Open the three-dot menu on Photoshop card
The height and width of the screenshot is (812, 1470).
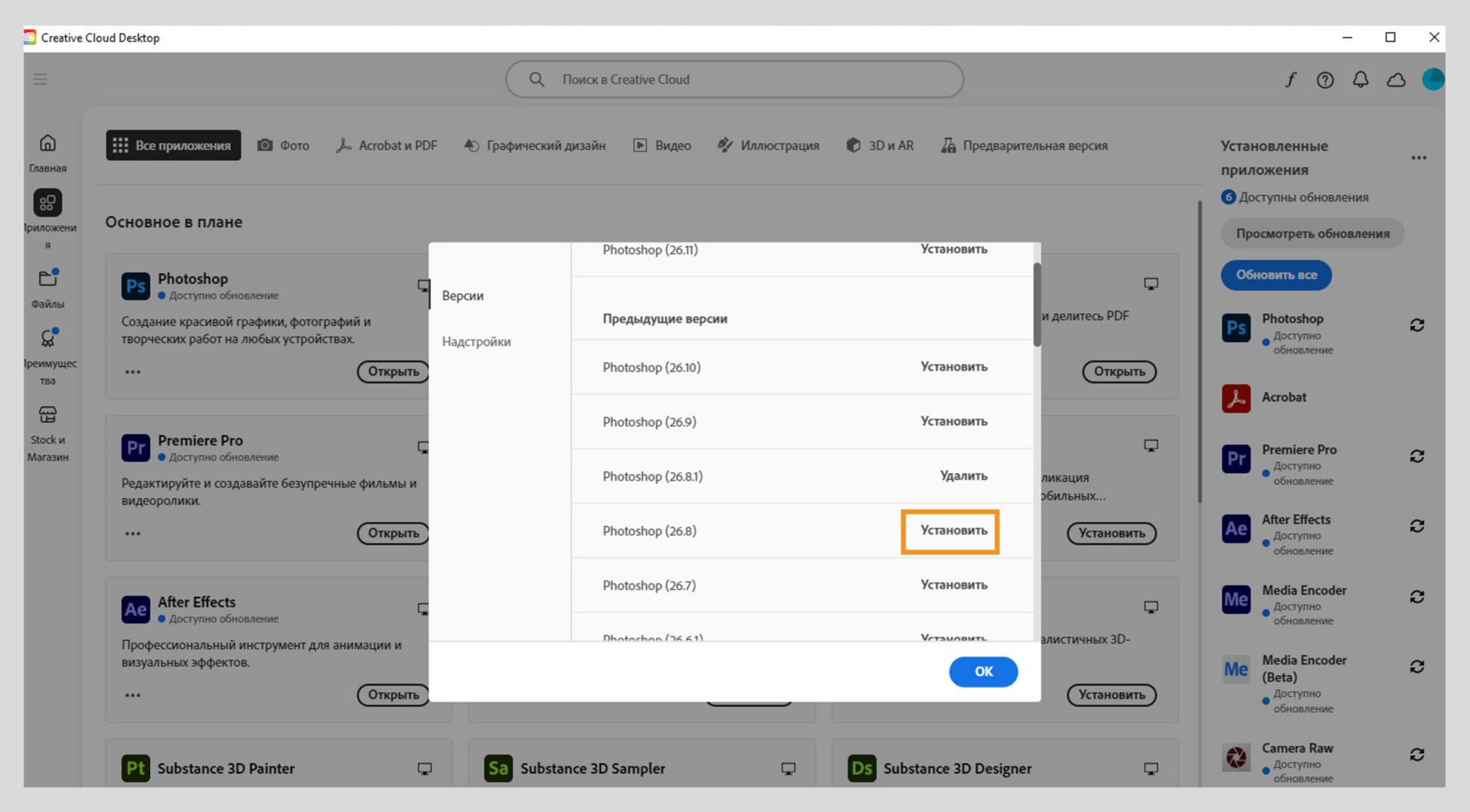[132, 372]
